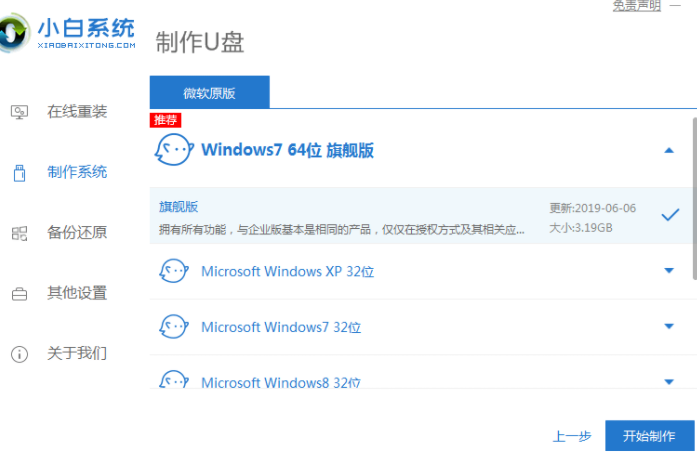
Task: Click the 在线重装 monitor icon
Action: pyautogui.click(x=19, y=111)
